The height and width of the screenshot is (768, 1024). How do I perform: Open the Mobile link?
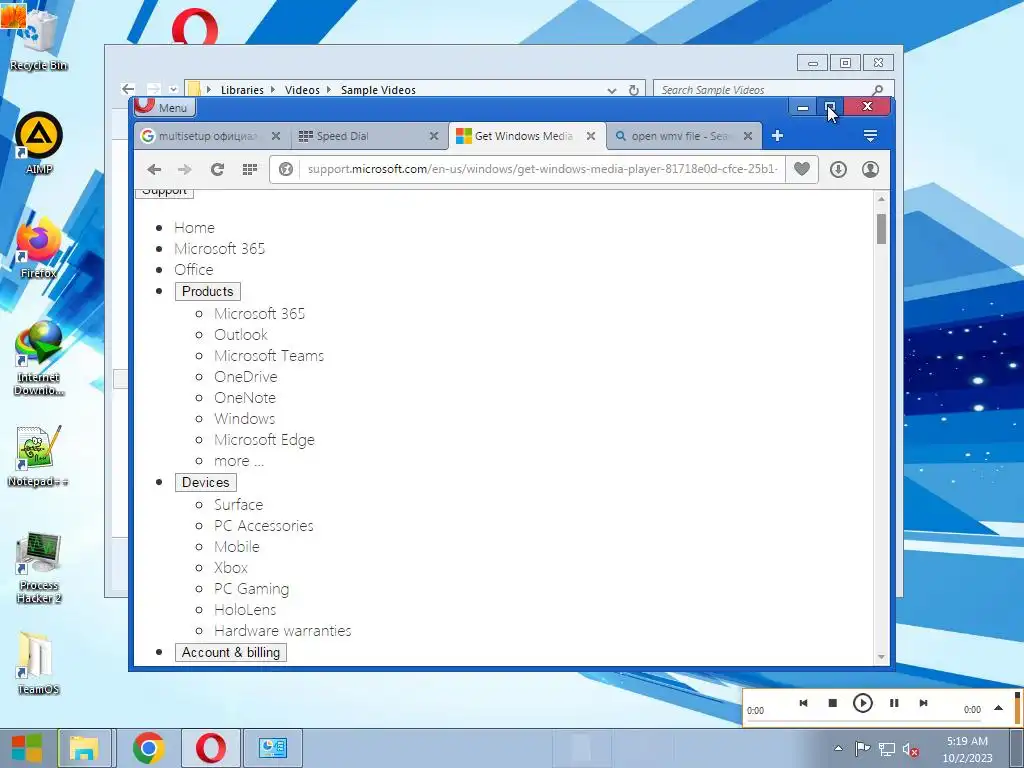(x=236, y=547)
